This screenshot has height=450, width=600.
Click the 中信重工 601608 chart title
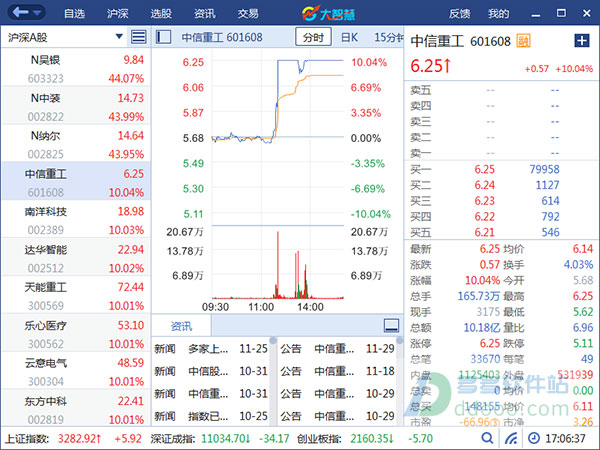point(222,38)
